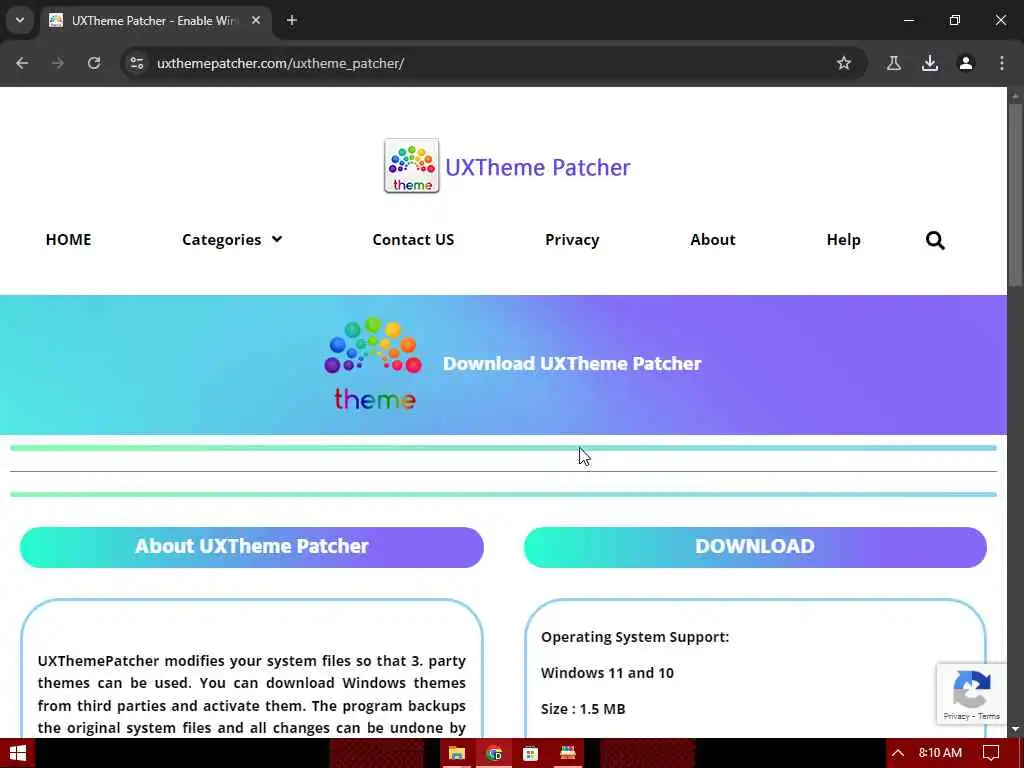
Task: Open the Contact US page
Action: [x=413, y=240]
